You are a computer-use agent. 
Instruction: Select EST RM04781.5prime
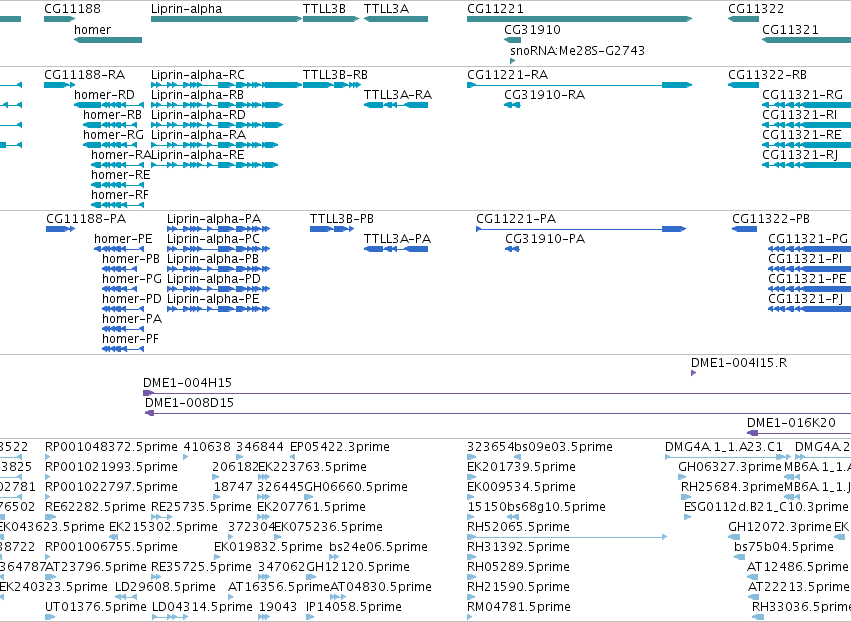(519, 607)
